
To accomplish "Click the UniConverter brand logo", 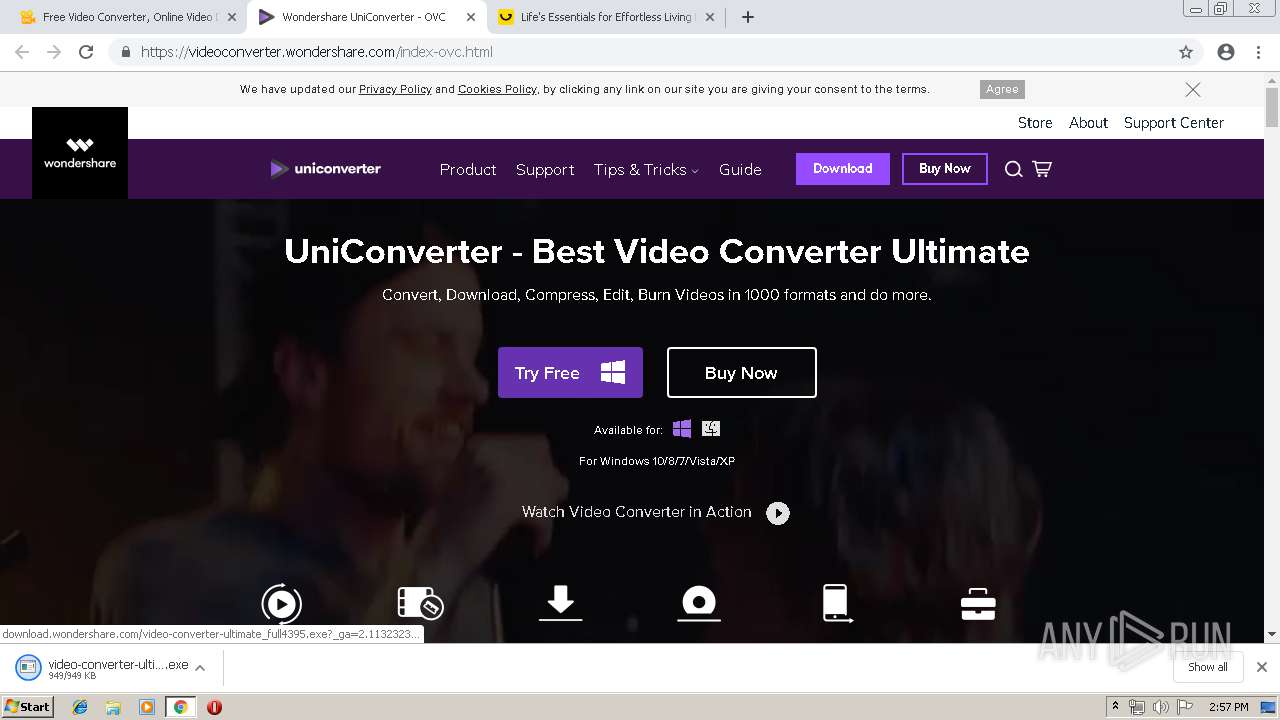I will click(326, 169).
